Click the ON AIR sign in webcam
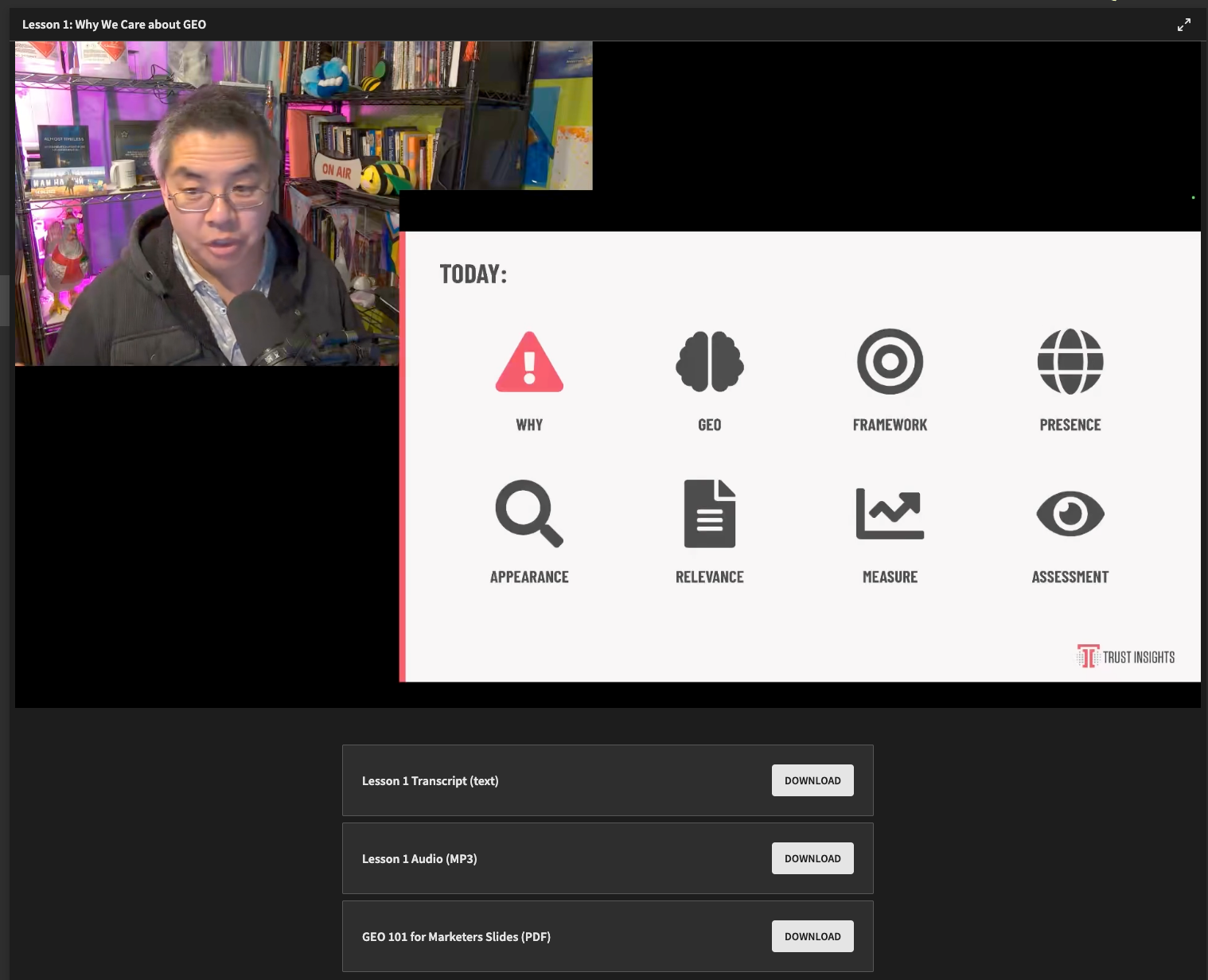 337,170
